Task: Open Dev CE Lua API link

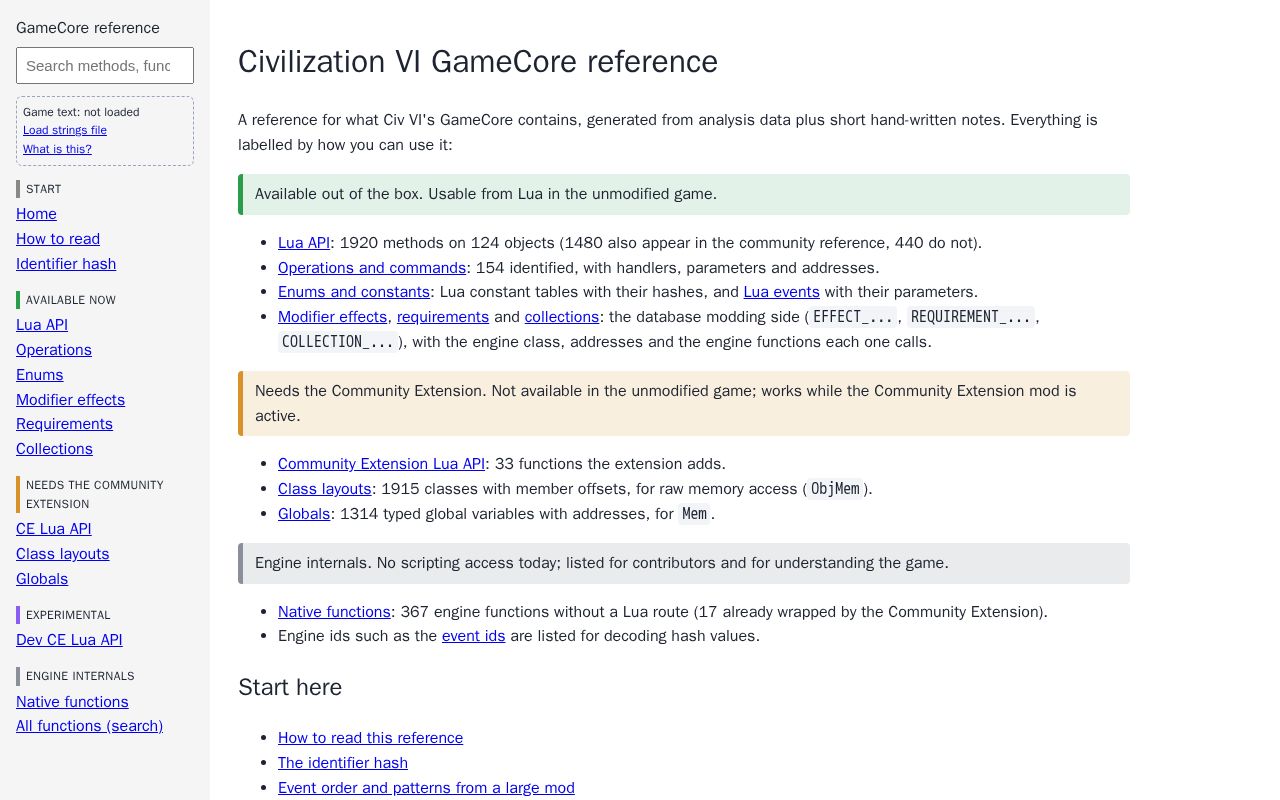Action: tap(69, 640)
